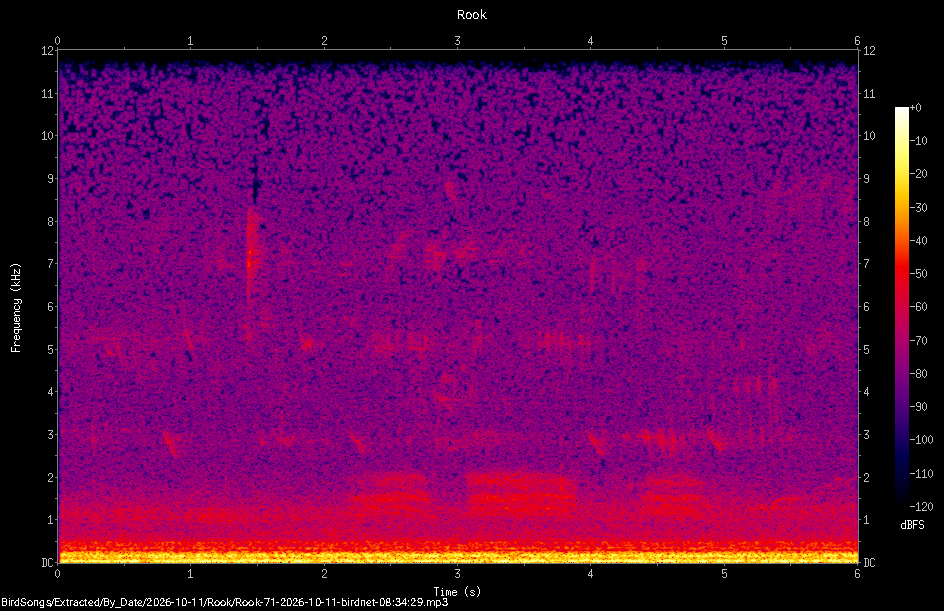The height and width of the screenshot is (611, 944).
Task: Select the "Frequency (kHz)" axis label
Action: pyautogui.click(x=16, y=308)
